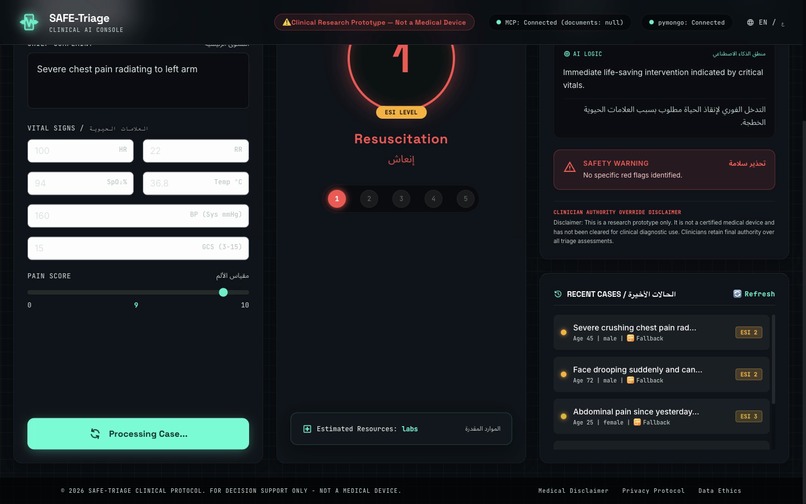Click the Refresh button in Recent Cases
The height and width of the screenshot is (504, 806).
pyautogui.click(x=754, y=294)
